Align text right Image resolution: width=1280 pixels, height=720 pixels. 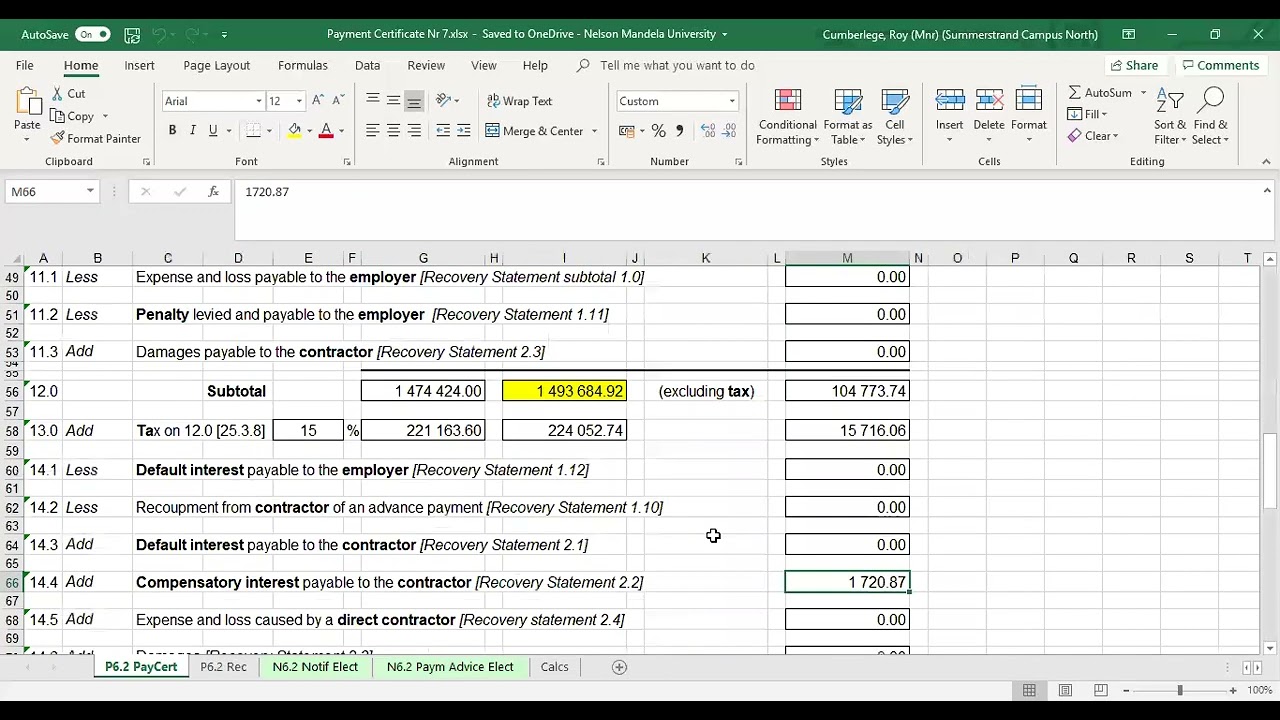click(x=414, y=131)
